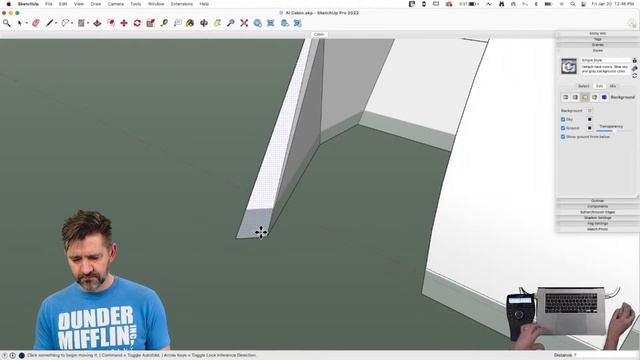
Task: Click the Background color swatch
Action: point(589,111)
